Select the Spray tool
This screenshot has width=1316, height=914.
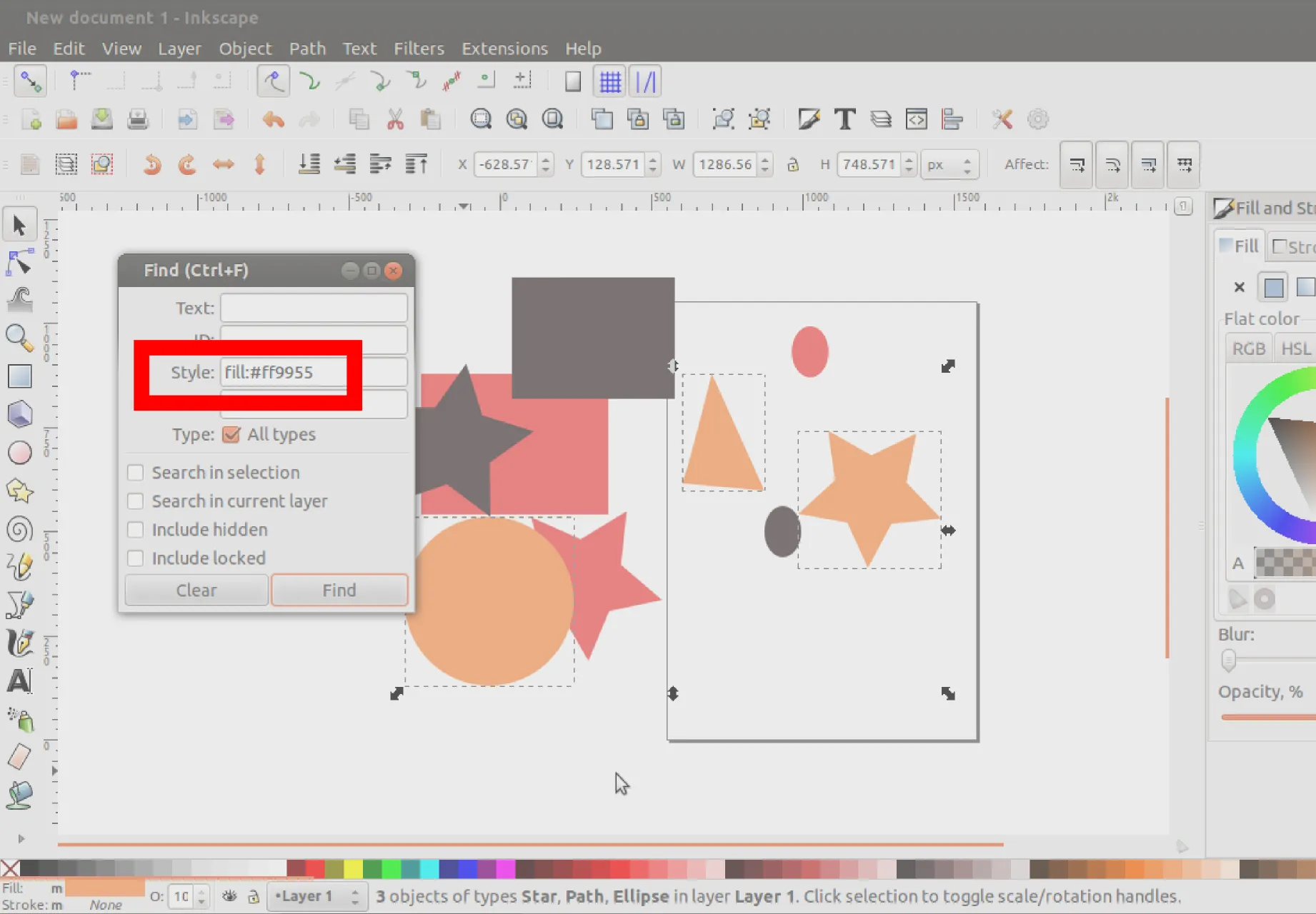coord(19,720)
